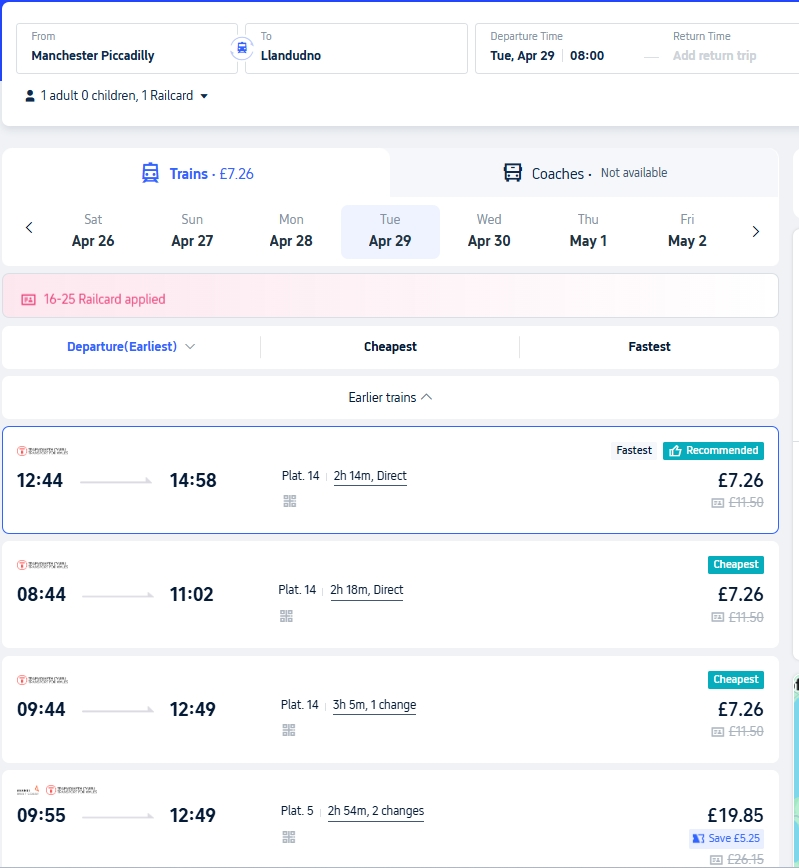The image size is (799, 868).
Task: Open the carriage info icon on the 12:44 train
Action: tap(289, 500)
